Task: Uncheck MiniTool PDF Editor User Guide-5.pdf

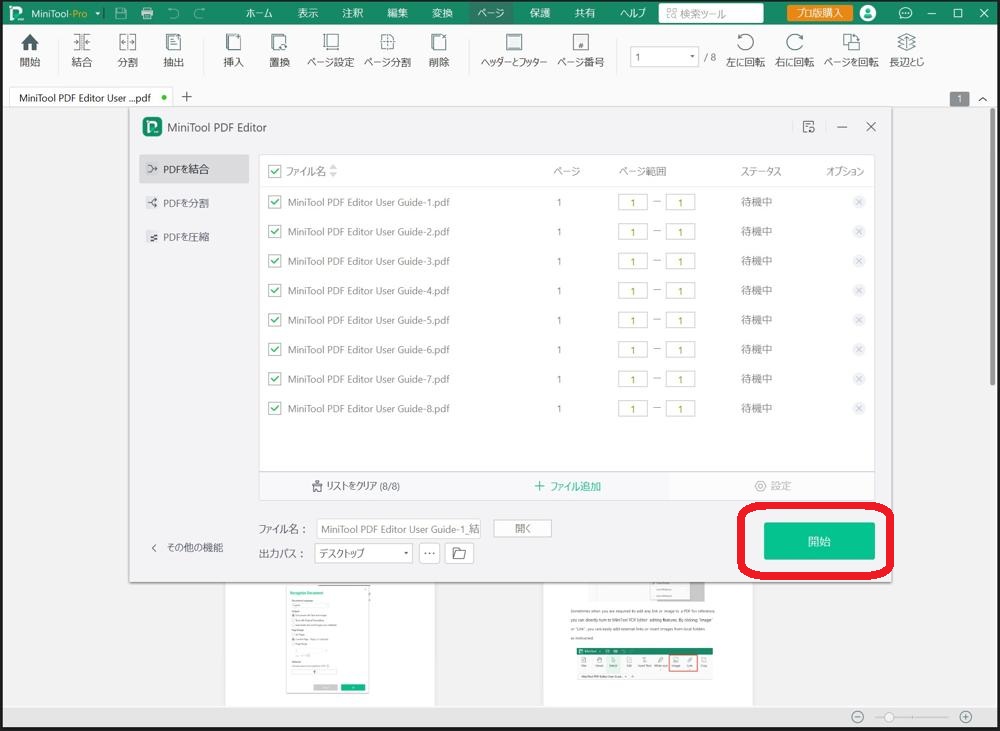Action: tap(275, 320)
